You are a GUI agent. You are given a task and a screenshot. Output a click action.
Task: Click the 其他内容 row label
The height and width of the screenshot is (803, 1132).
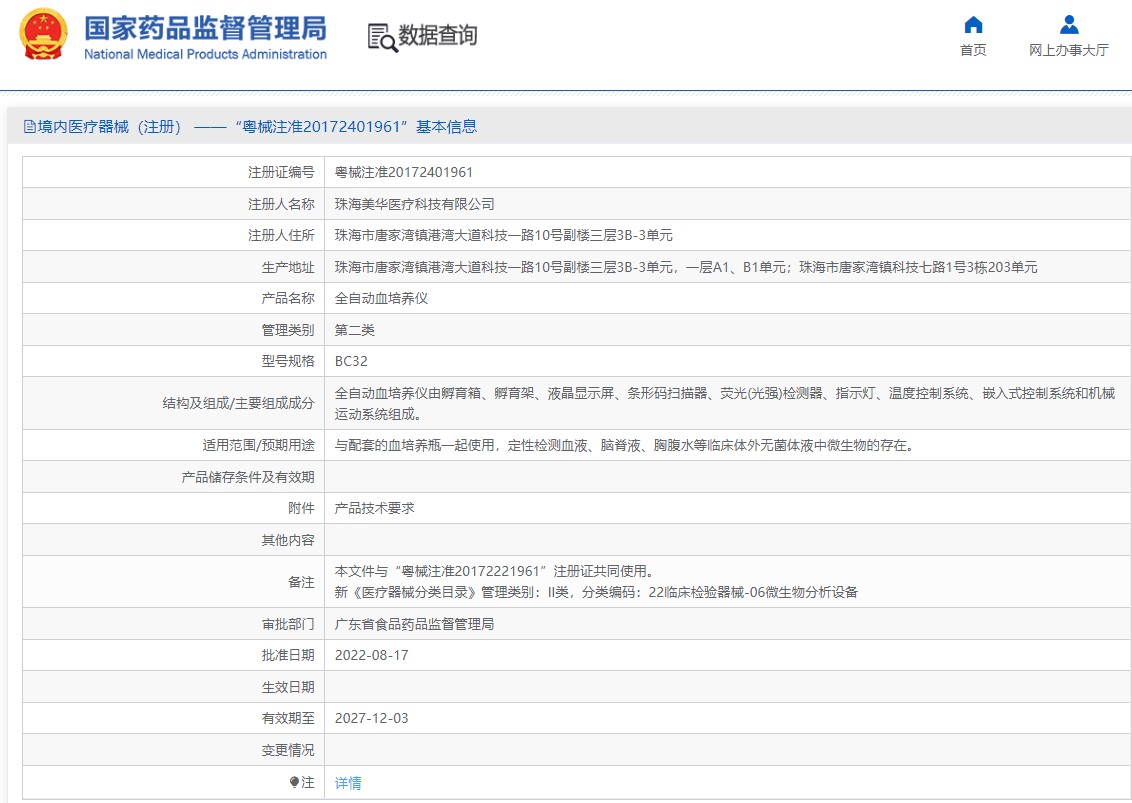coord(287,540)
